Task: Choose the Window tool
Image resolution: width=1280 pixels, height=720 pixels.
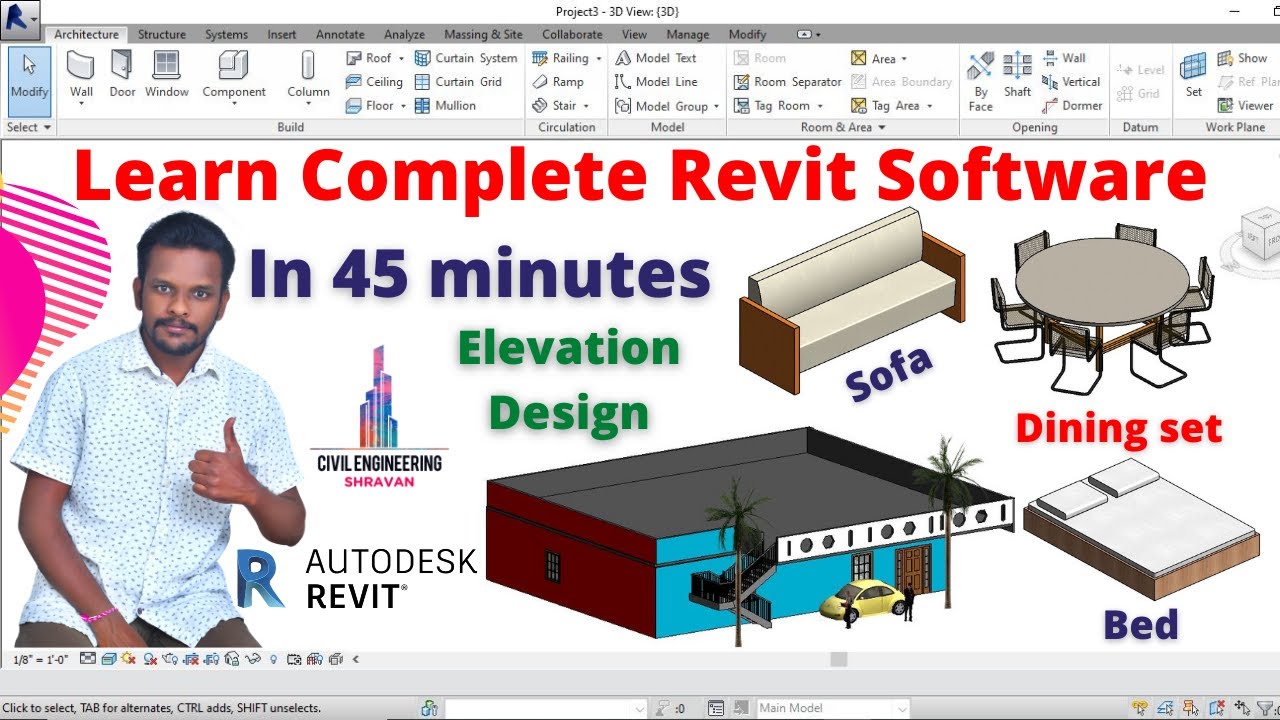Action: point(166,76)
